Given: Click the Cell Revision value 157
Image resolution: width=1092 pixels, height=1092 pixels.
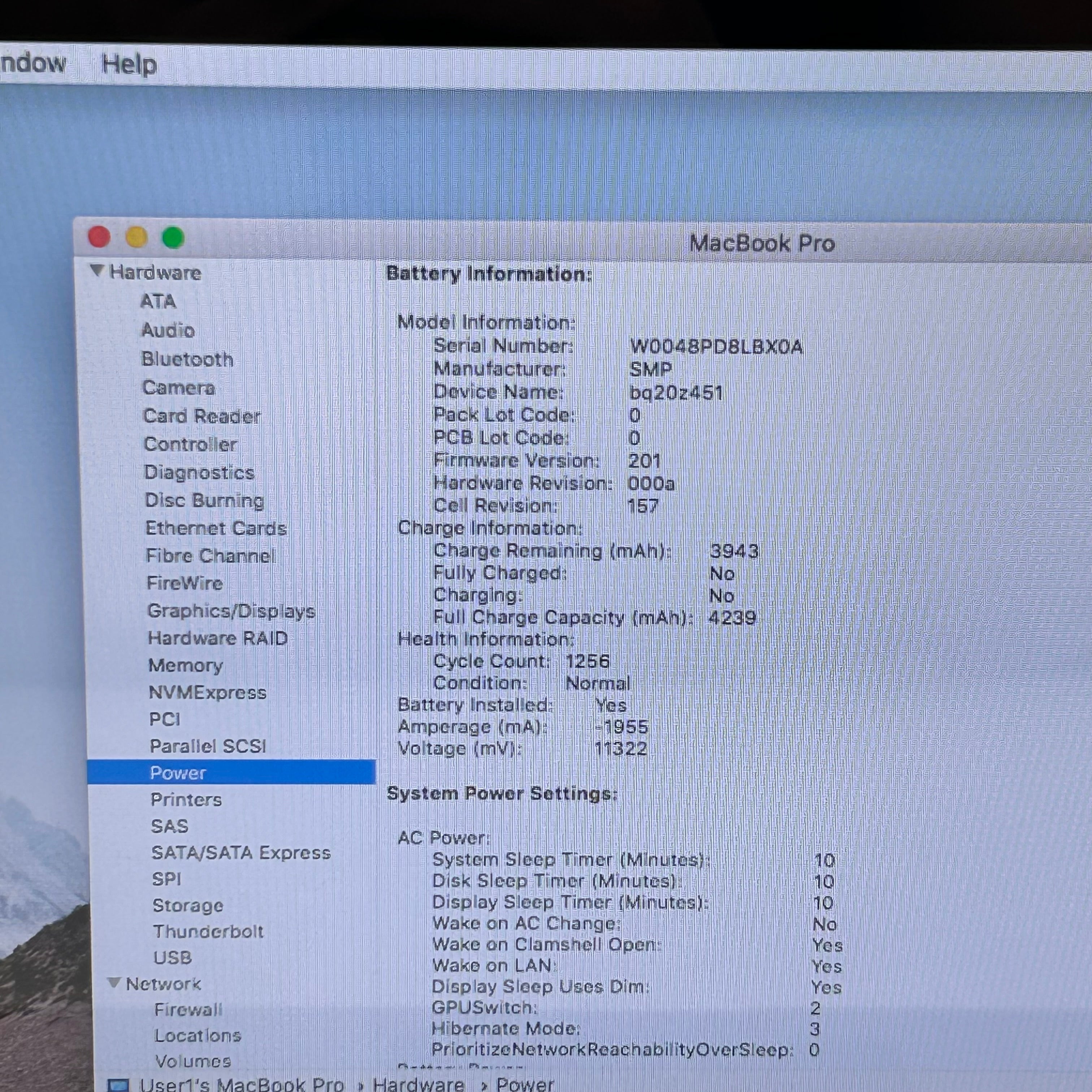Looking at the screenshot, I should [x=643, y=506].
